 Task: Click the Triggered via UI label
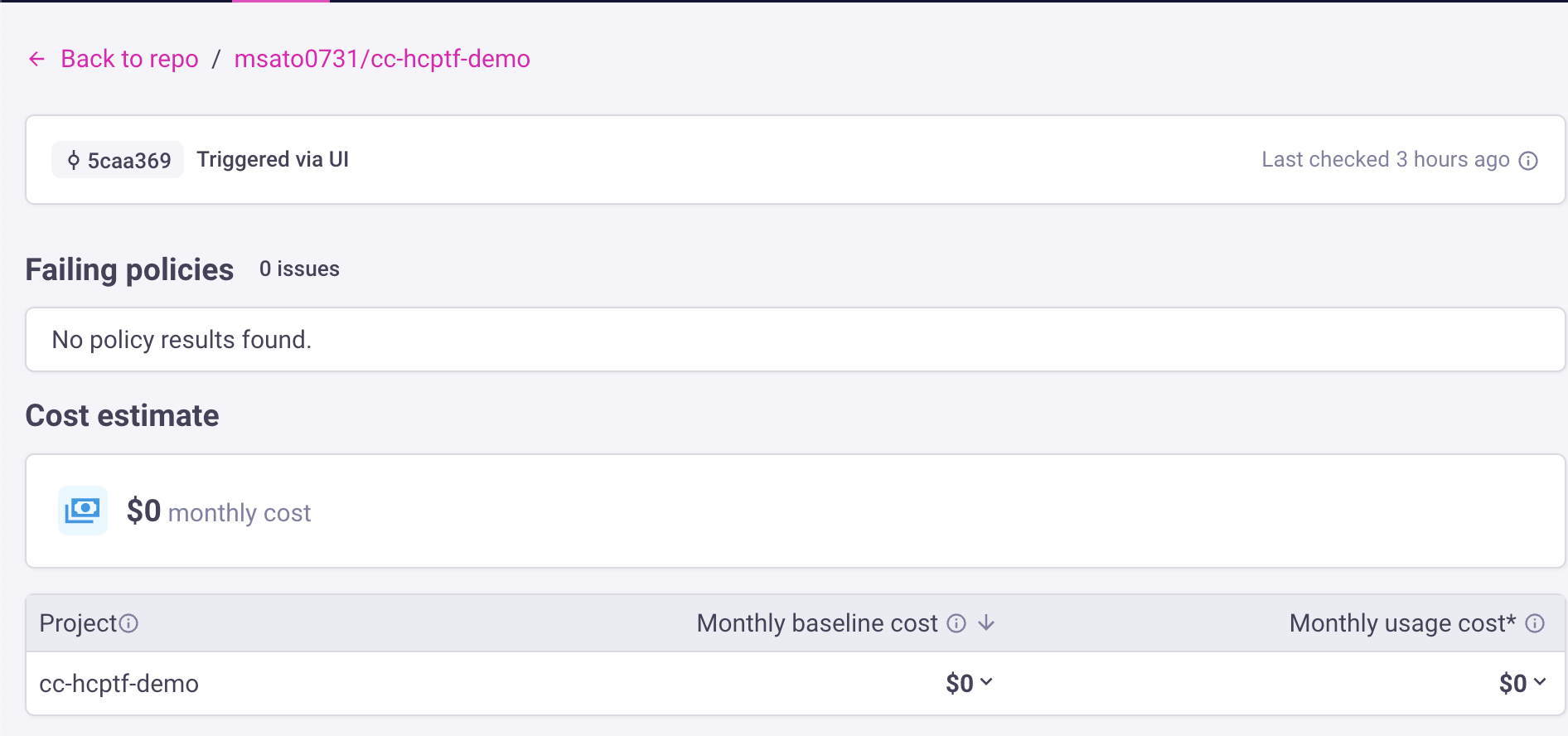click(273, 160)
